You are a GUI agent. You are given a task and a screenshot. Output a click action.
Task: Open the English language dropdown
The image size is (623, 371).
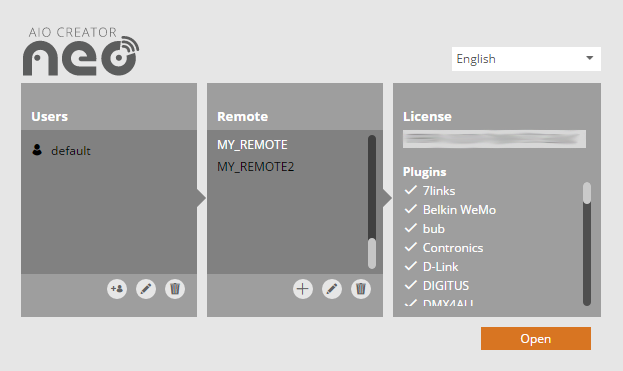[x=526, y=59]
